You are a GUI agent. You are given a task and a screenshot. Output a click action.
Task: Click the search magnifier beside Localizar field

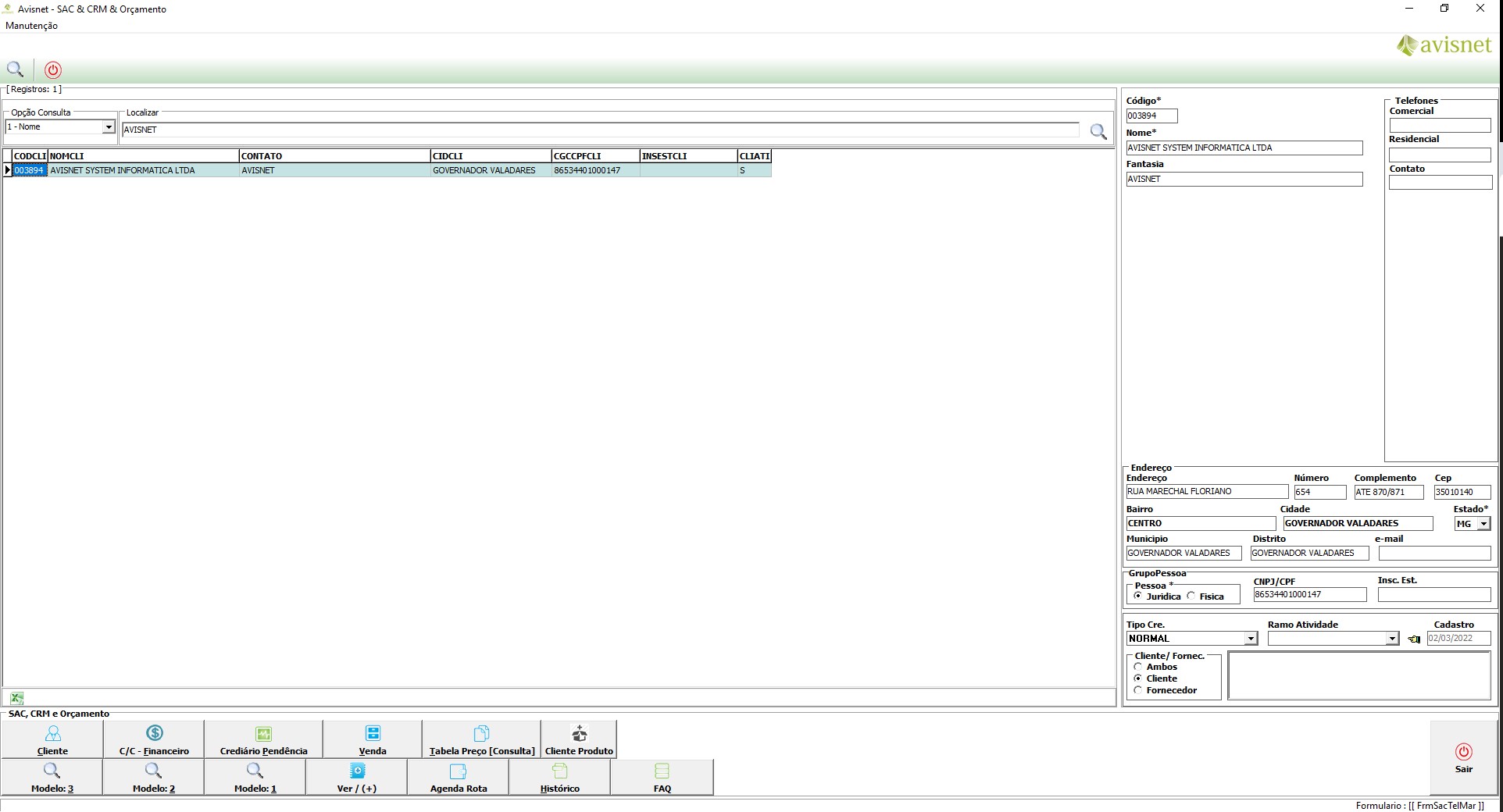1098,131
